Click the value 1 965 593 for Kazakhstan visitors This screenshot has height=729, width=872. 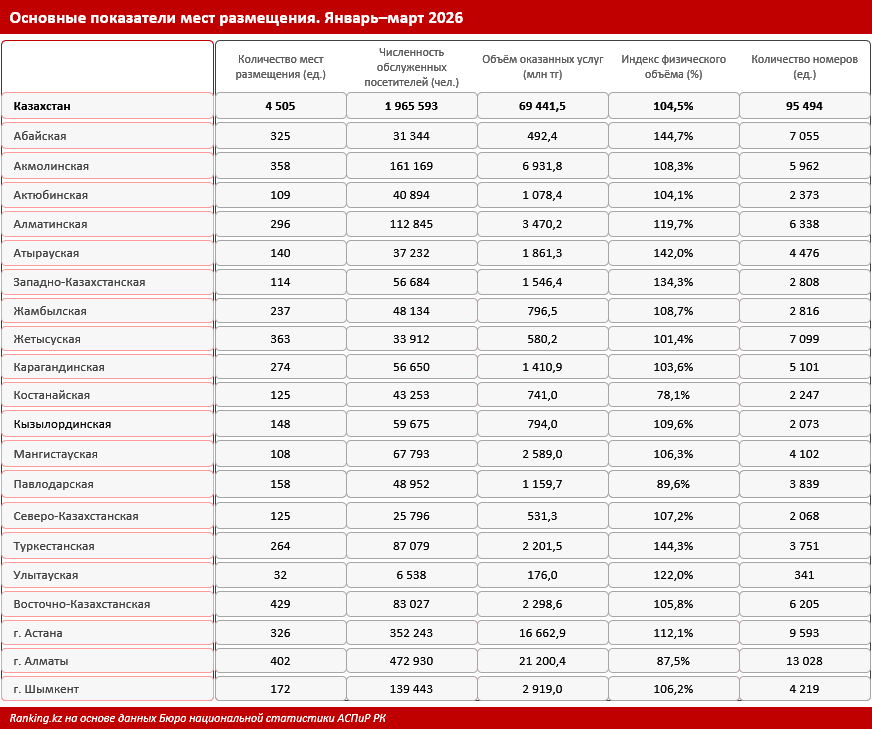[x=412, y=106]
